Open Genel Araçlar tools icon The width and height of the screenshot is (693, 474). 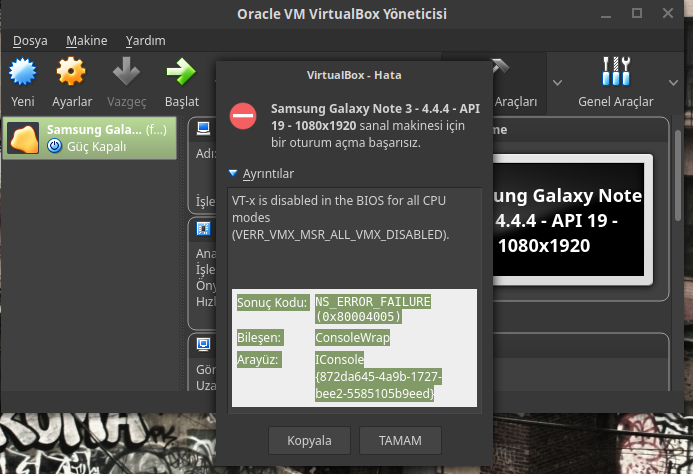[x=616, y=71]
